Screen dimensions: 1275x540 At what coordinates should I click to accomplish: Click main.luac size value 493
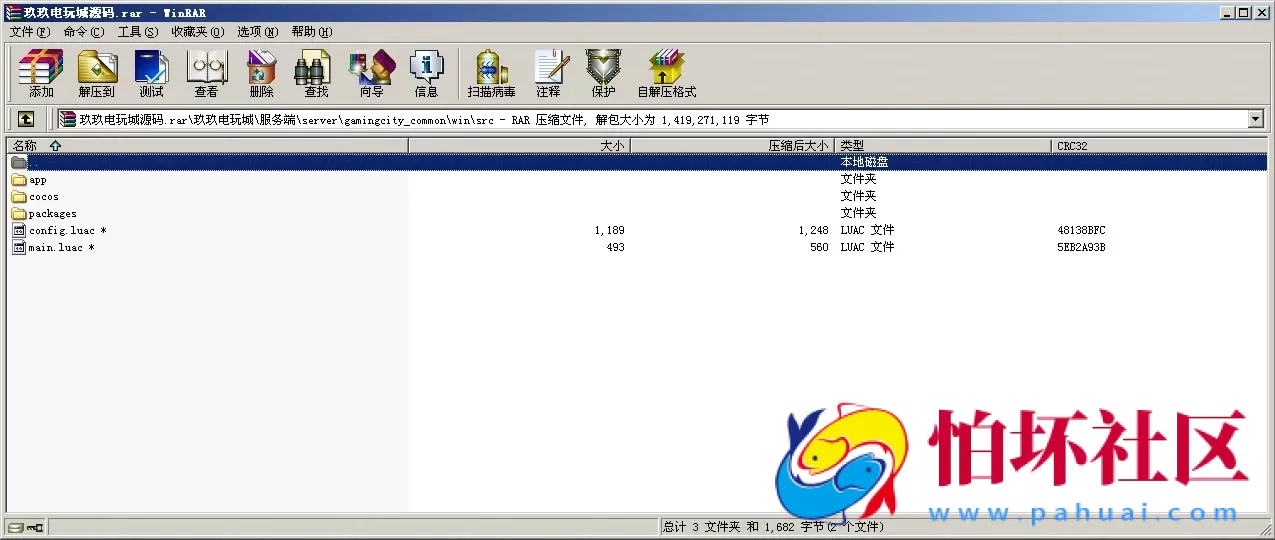[x=615, y=248]
